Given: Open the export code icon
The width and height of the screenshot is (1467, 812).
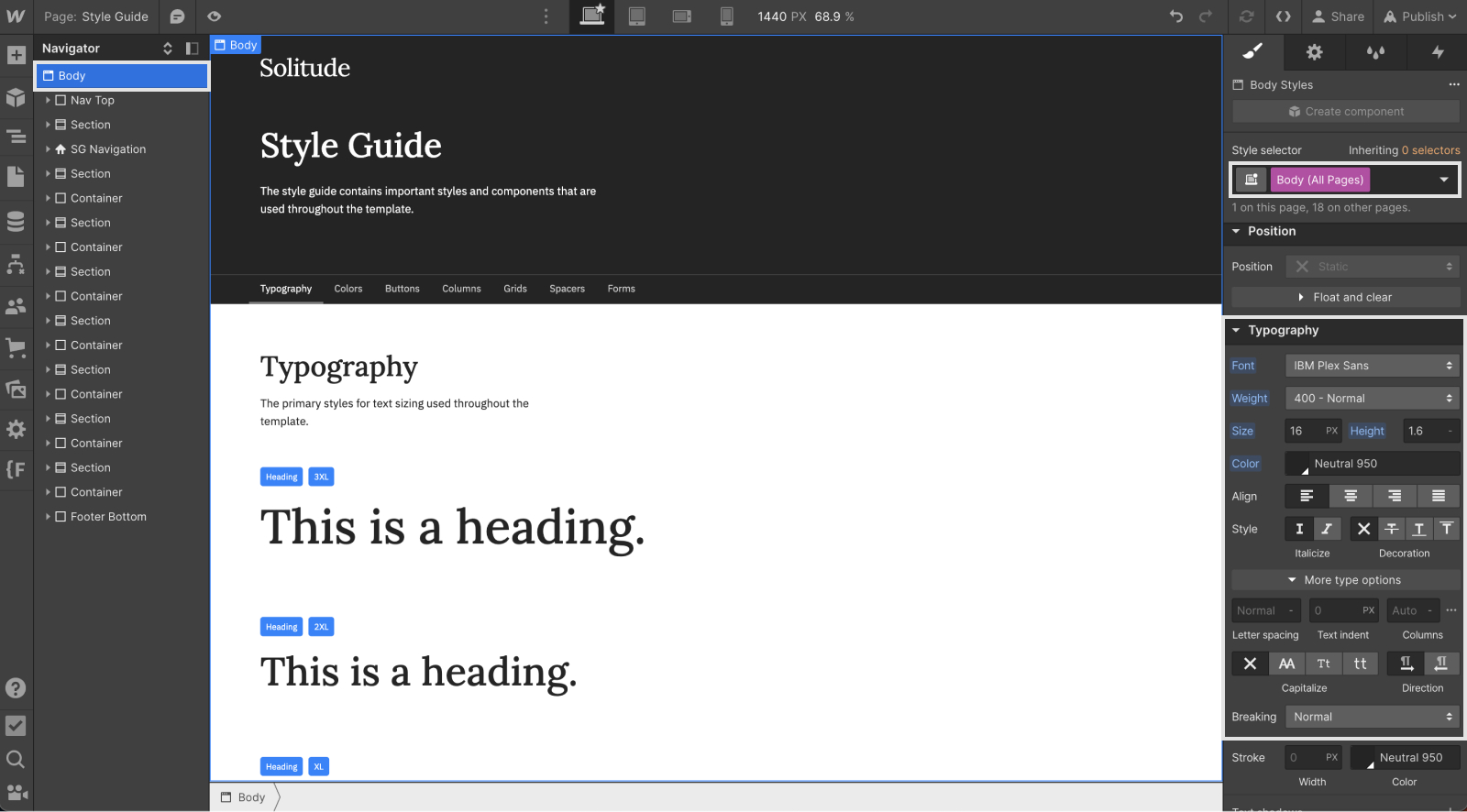Looking at the screenshot, I should pyautogui.click(x=1284, y=16).
